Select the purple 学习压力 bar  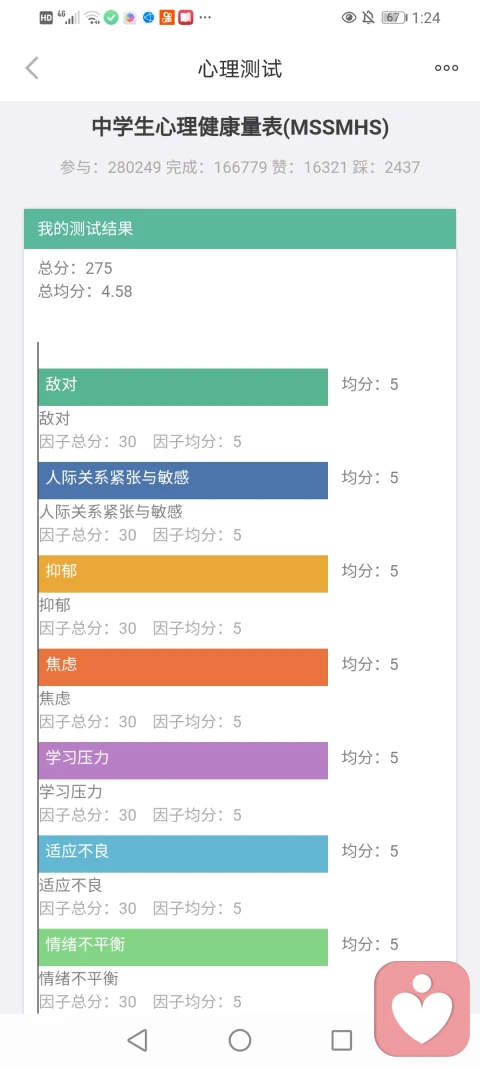183,760
